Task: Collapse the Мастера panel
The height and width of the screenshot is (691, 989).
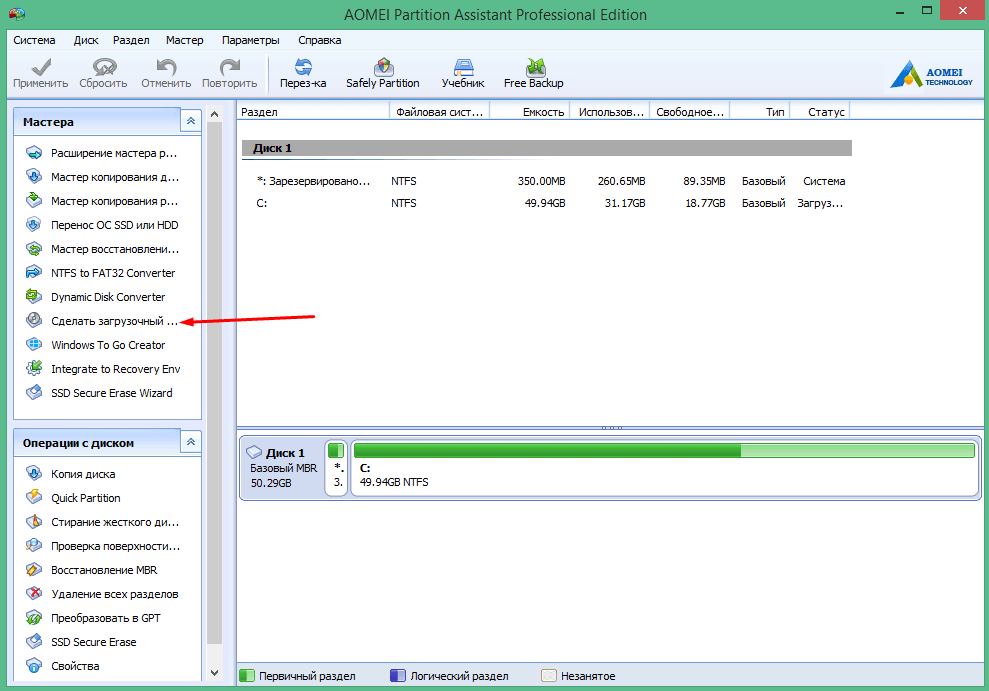Action: [x=190, y=121]
